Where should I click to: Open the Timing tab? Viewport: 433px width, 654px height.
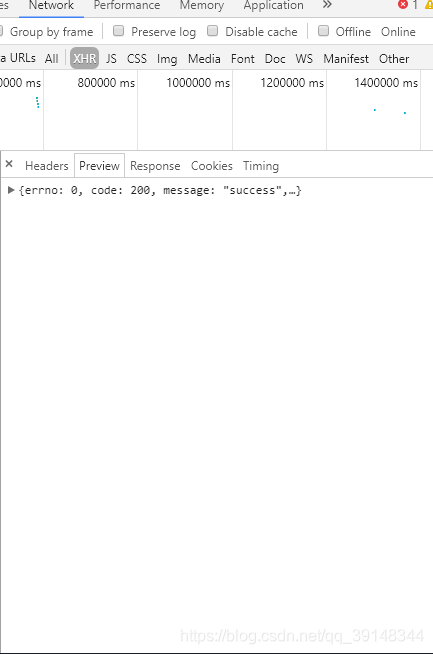[261, 166]
